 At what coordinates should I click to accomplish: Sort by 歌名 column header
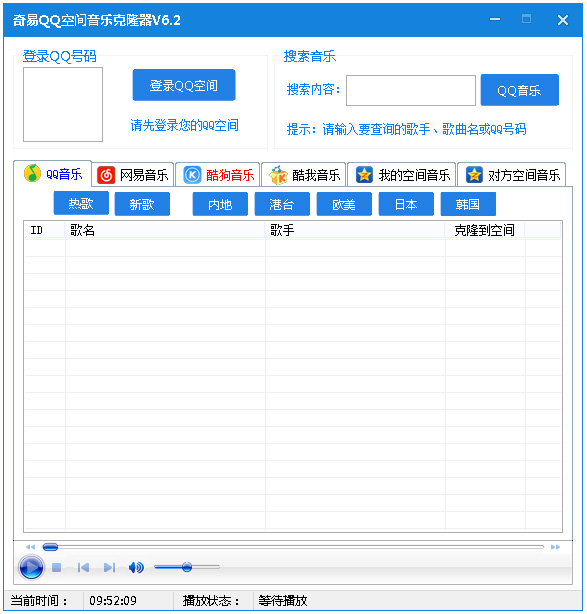(165, 230)
